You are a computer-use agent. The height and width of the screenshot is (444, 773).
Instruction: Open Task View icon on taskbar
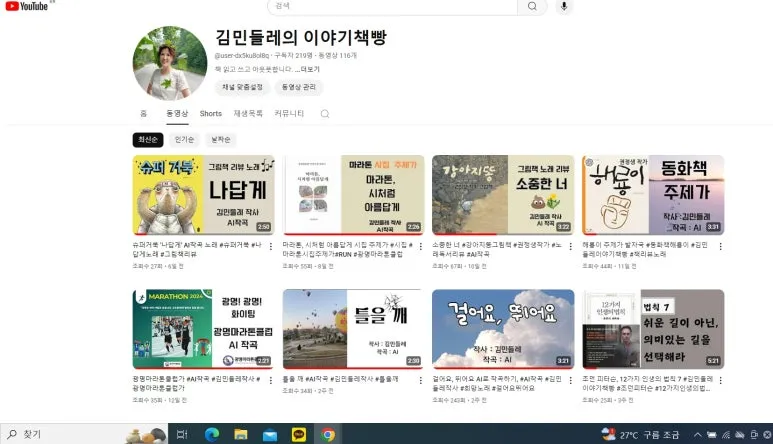point(182,434)
